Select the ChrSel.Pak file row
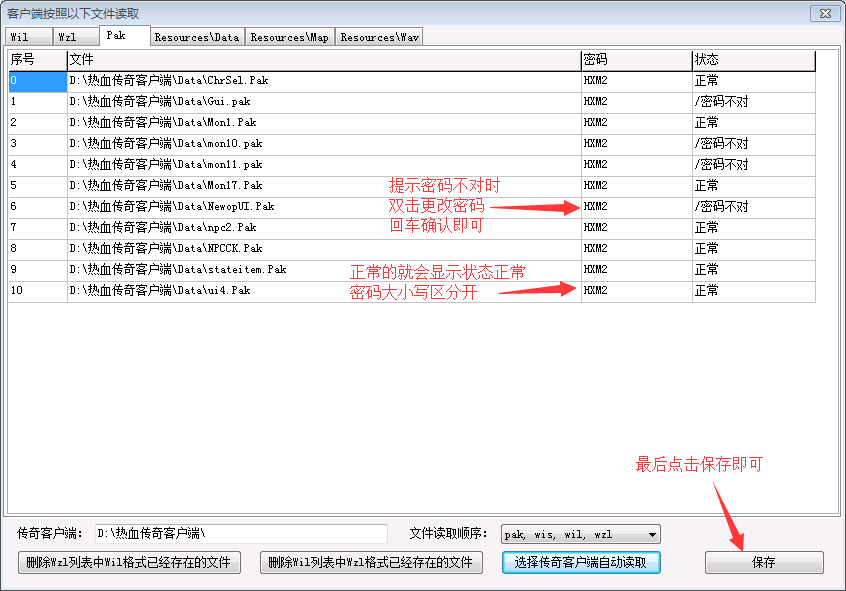The width and height of the screenshot is (846, 591). tap(323, 80)
